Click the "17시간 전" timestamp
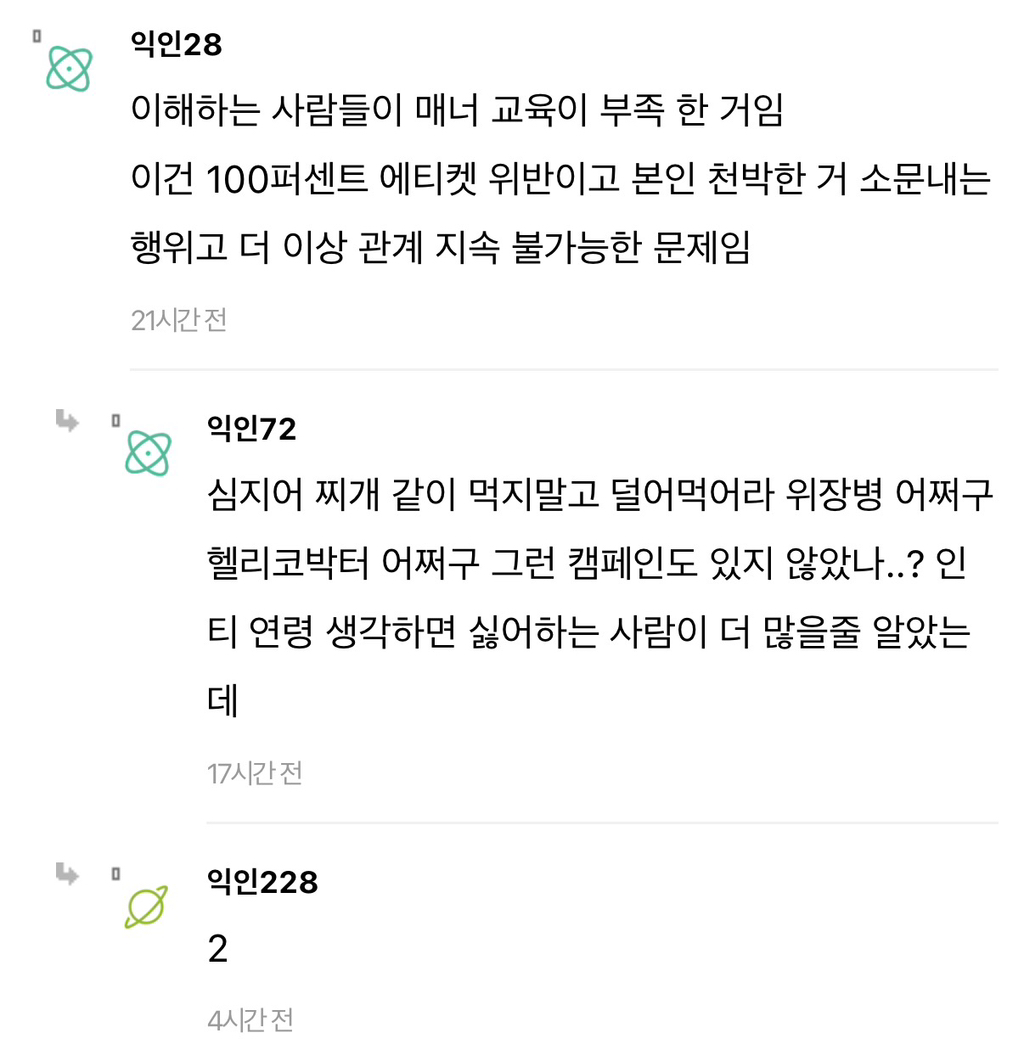The image size is (1024, 1061). click(x=254, y=773)
